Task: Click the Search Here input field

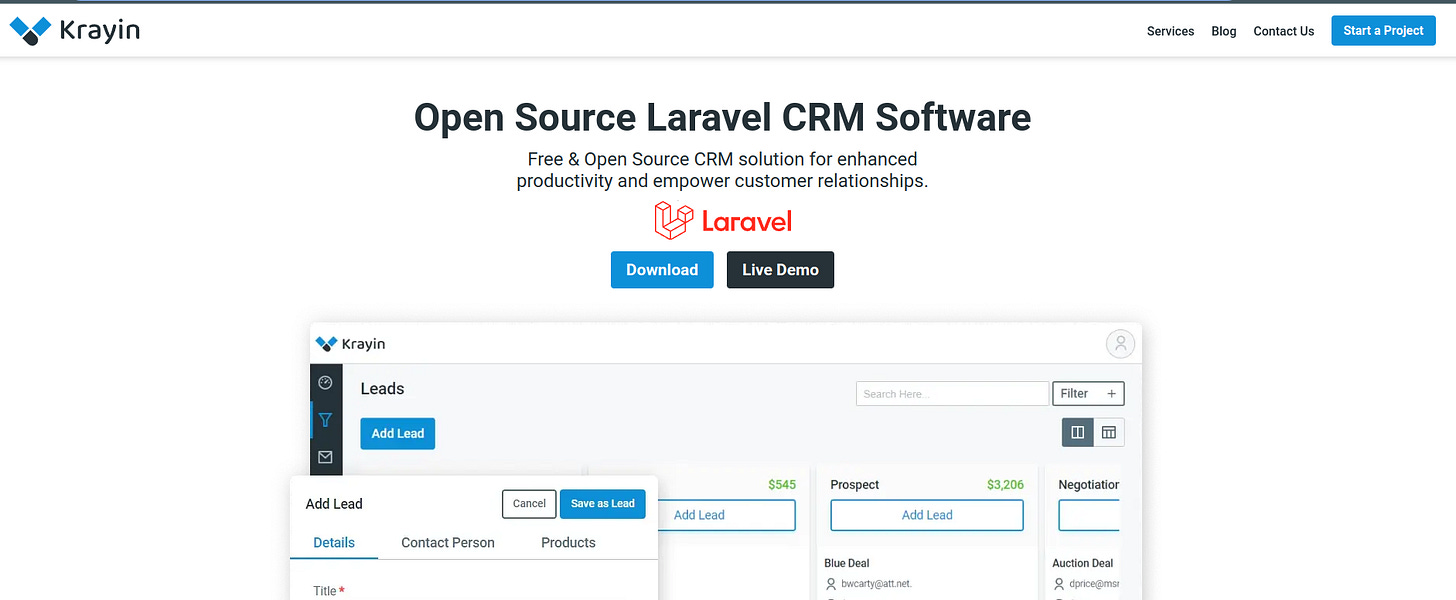Action: pyautogui.click(x=952, y=394)
